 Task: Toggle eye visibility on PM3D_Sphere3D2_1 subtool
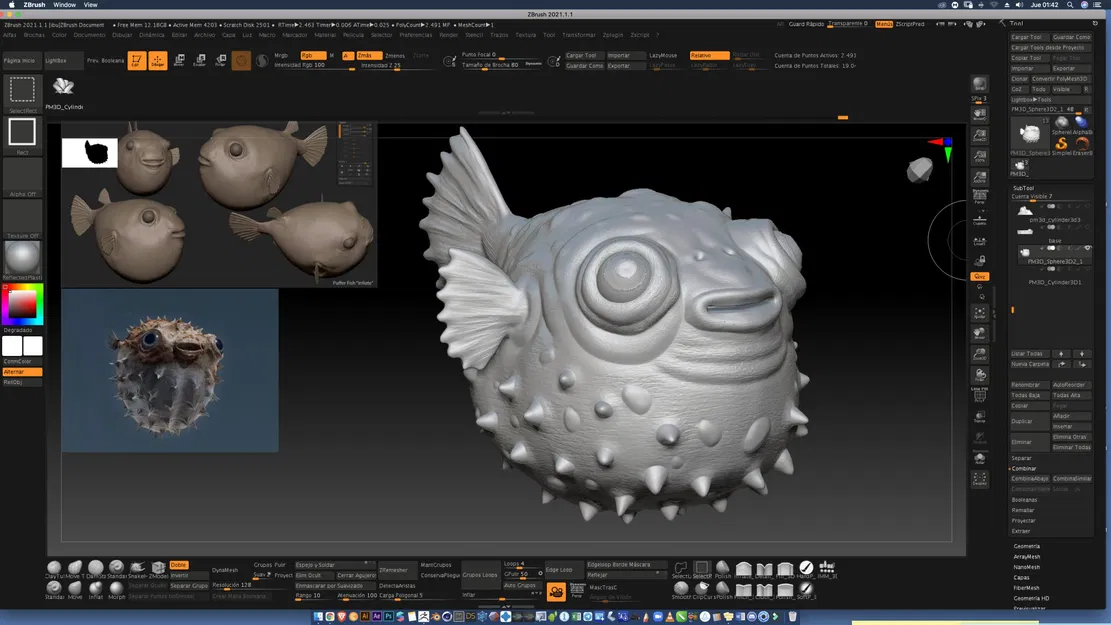pyautogui.click(x=1087, y=248)
